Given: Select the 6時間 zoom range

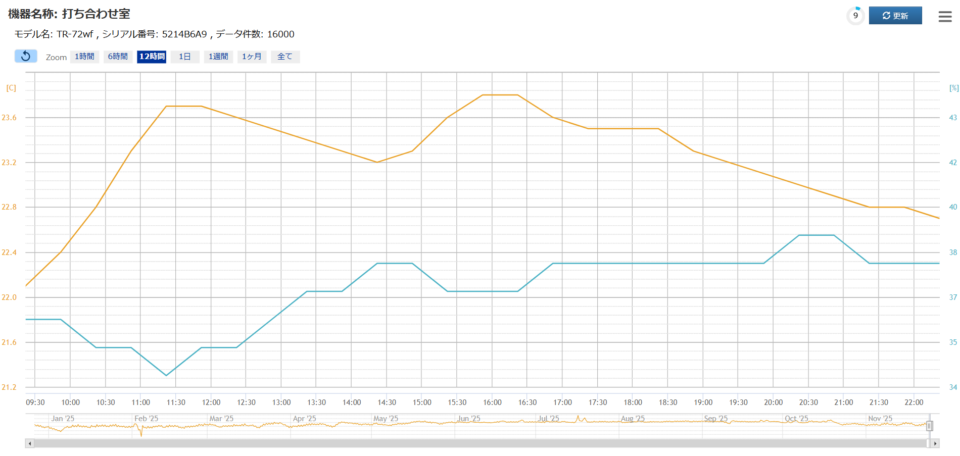Looking at the screenshot, I should click(118, 57).
